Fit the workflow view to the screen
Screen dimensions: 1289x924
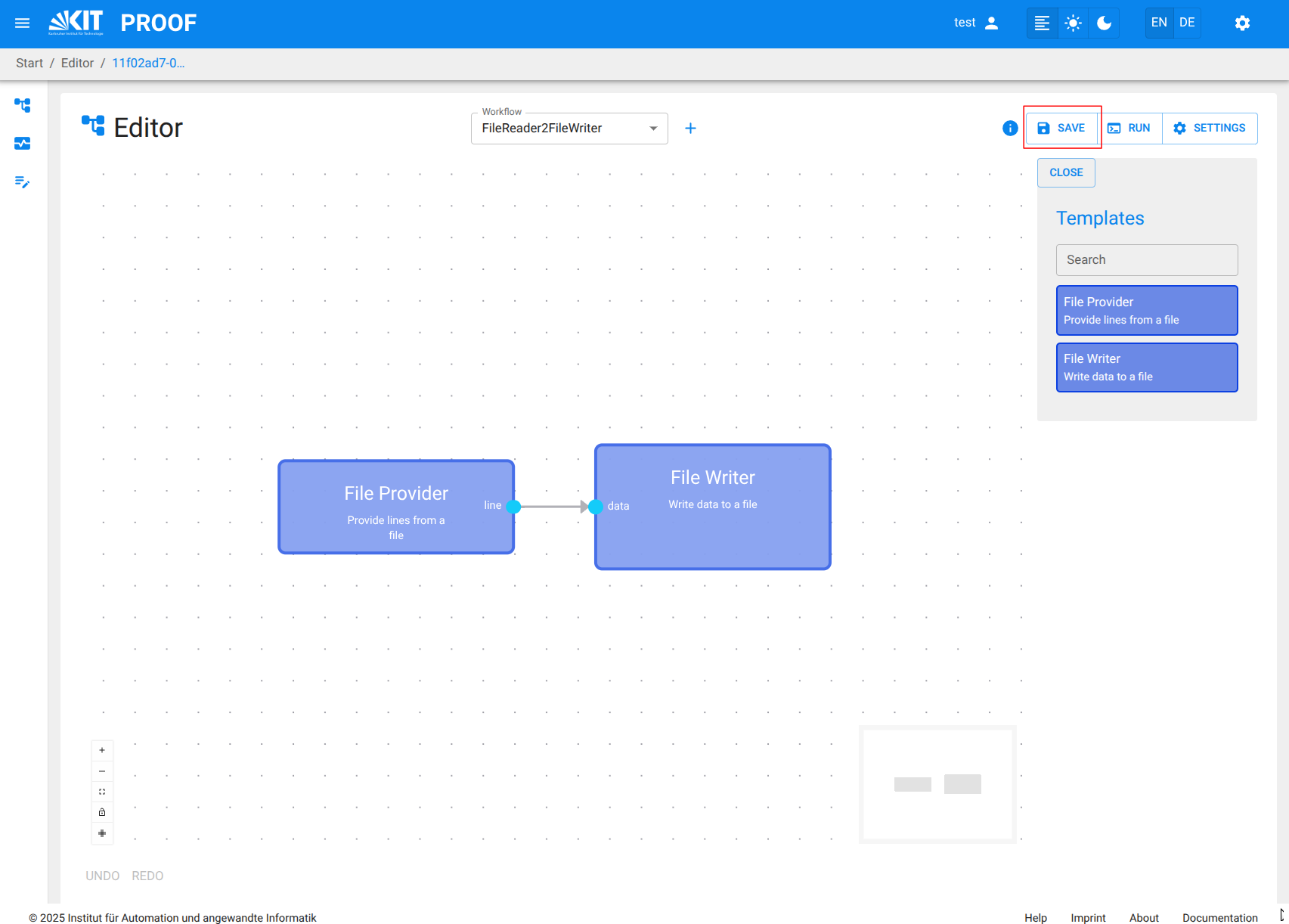coord(102,791)
